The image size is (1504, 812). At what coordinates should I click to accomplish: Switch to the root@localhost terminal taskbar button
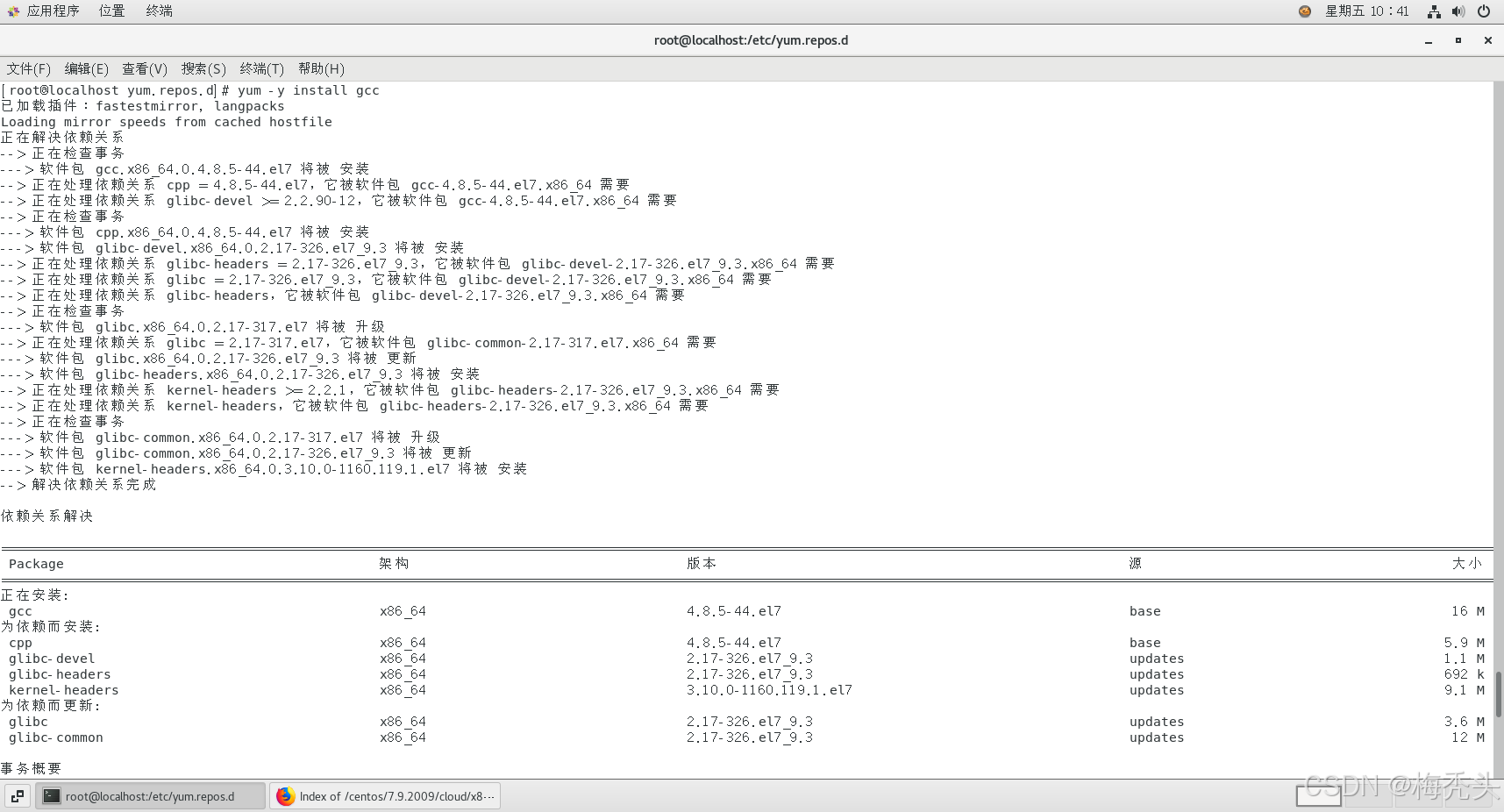click(150, 796)
